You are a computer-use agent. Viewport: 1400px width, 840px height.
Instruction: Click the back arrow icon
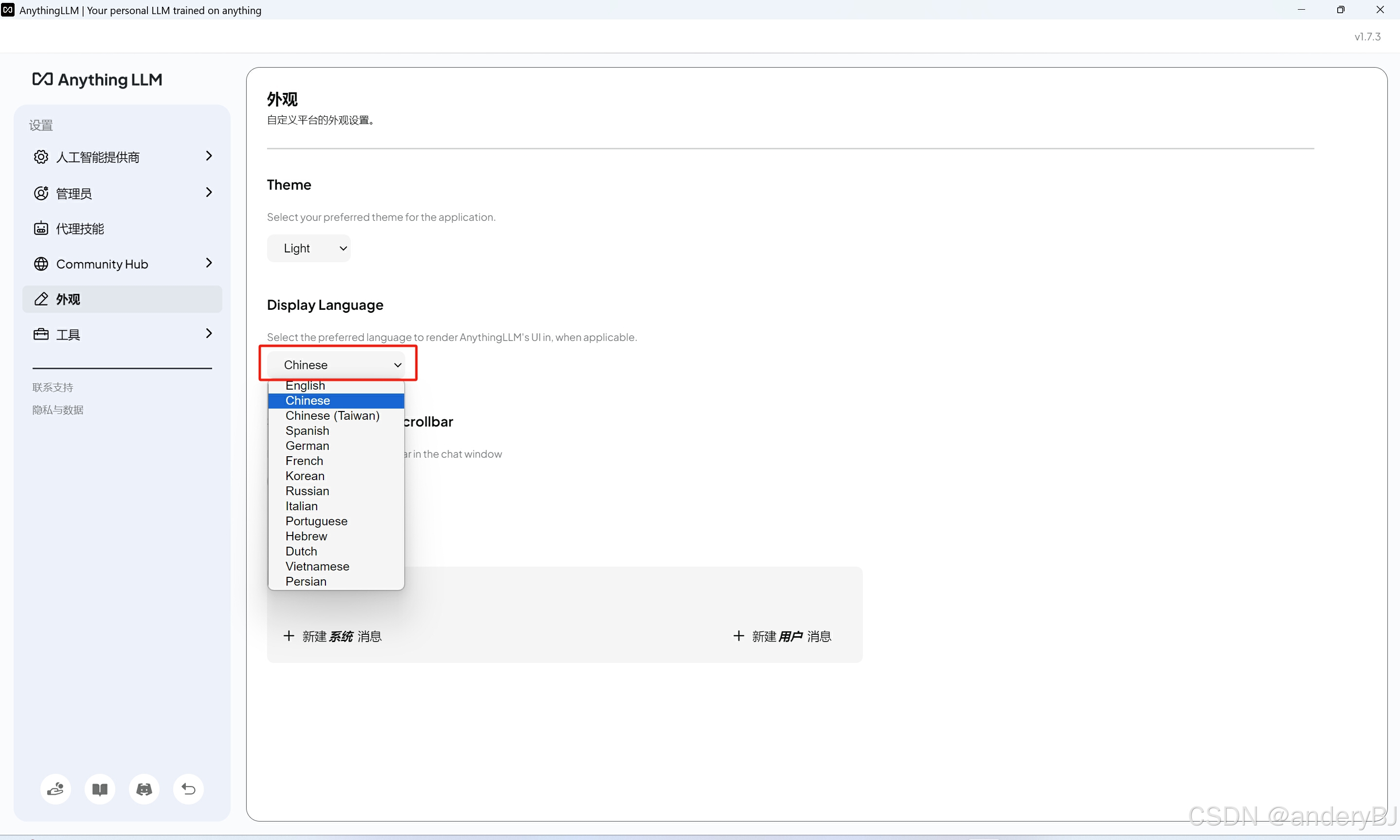point(189,788)
